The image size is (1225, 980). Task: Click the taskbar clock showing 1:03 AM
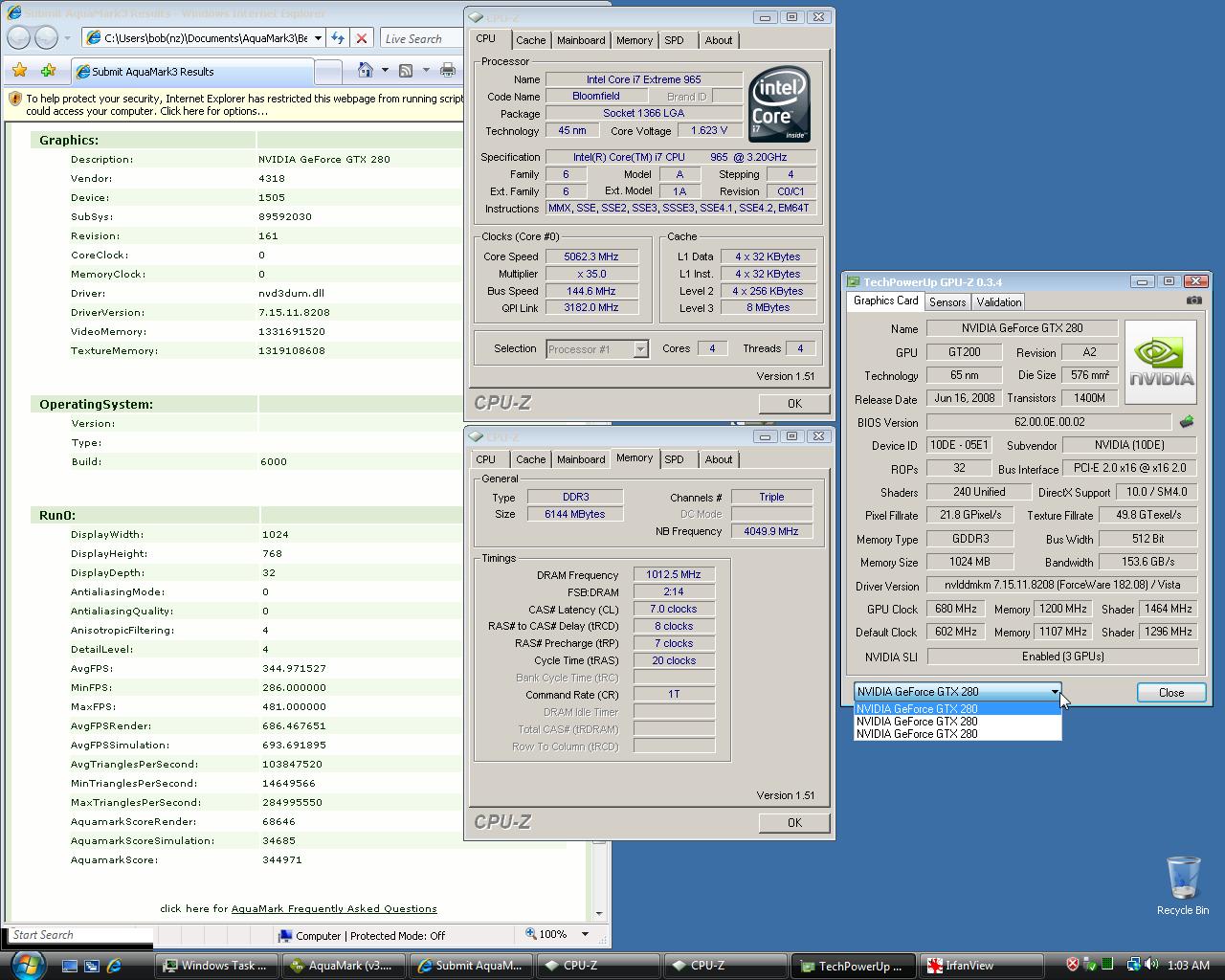pos(1189,965)
